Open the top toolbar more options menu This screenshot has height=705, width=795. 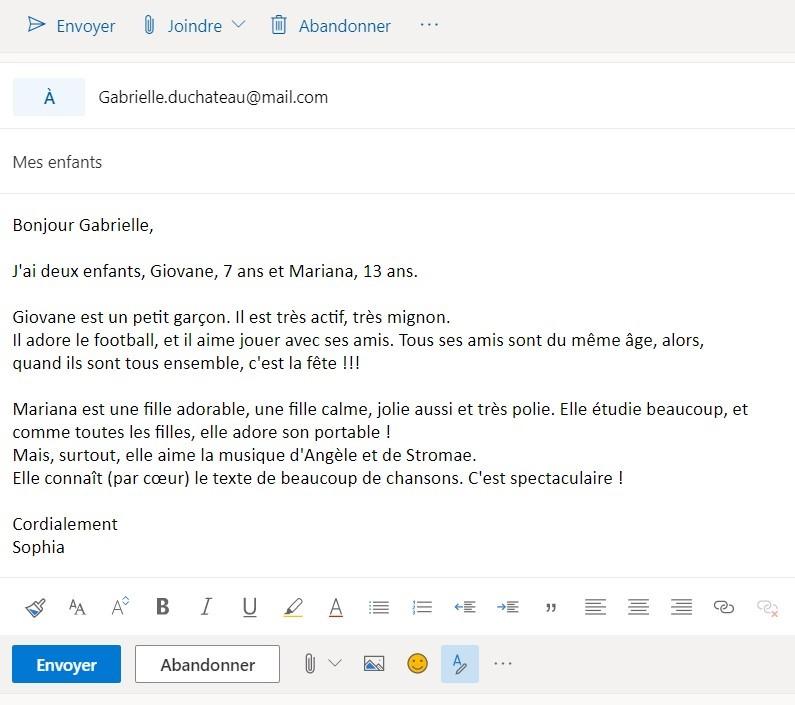429,25
